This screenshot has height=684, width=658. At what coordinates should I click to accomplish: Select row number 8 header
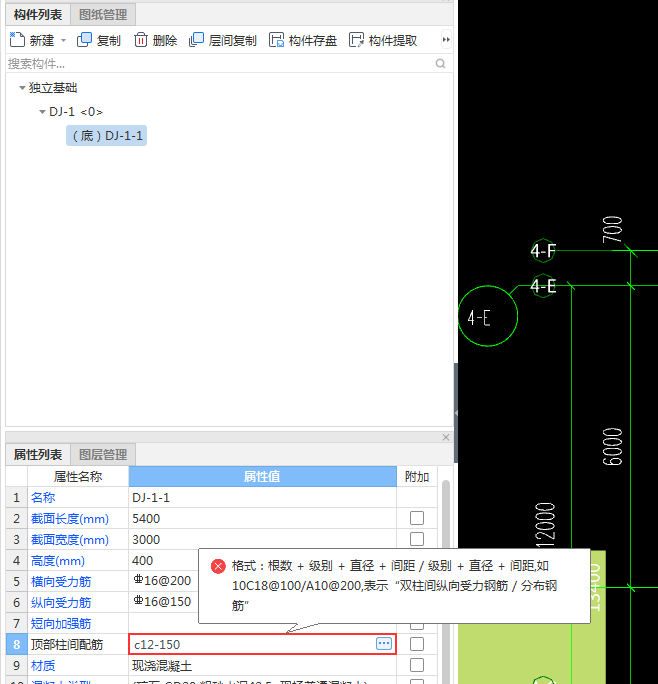[x=17, y=644]
